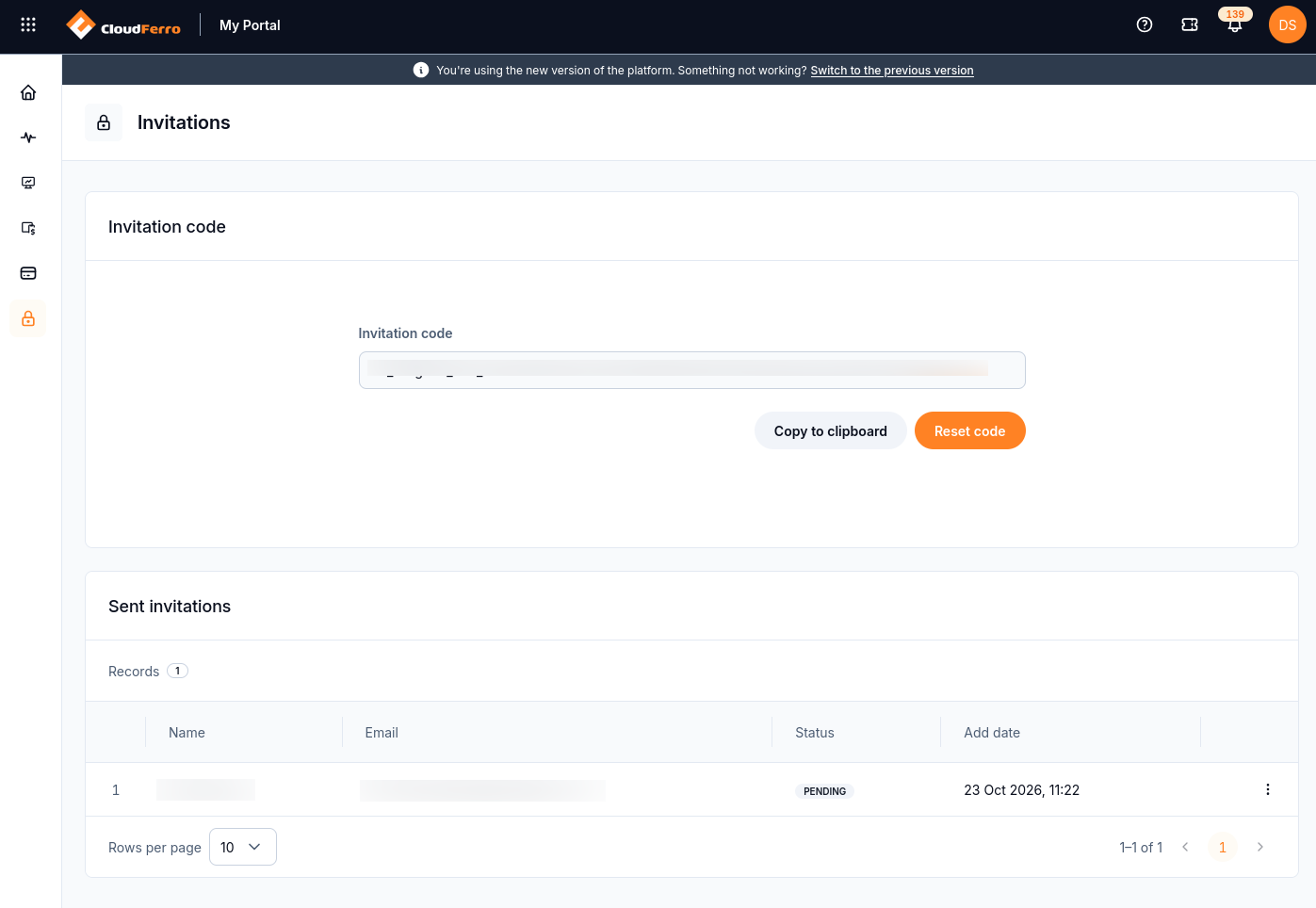The image size is (1316, 908).
Task: Go to next page arrow
Action: pyautogui.click(x=1260, y=847)
